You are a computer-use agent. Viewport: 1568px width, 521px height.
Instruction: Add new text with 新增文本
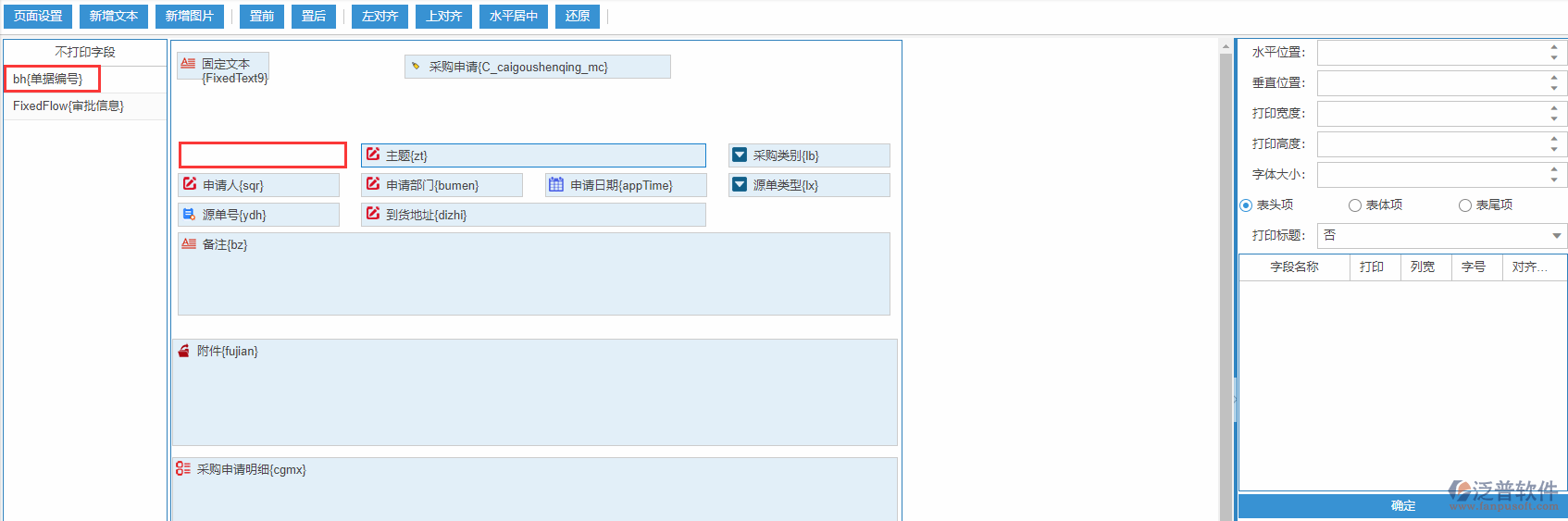coord(114,17)
